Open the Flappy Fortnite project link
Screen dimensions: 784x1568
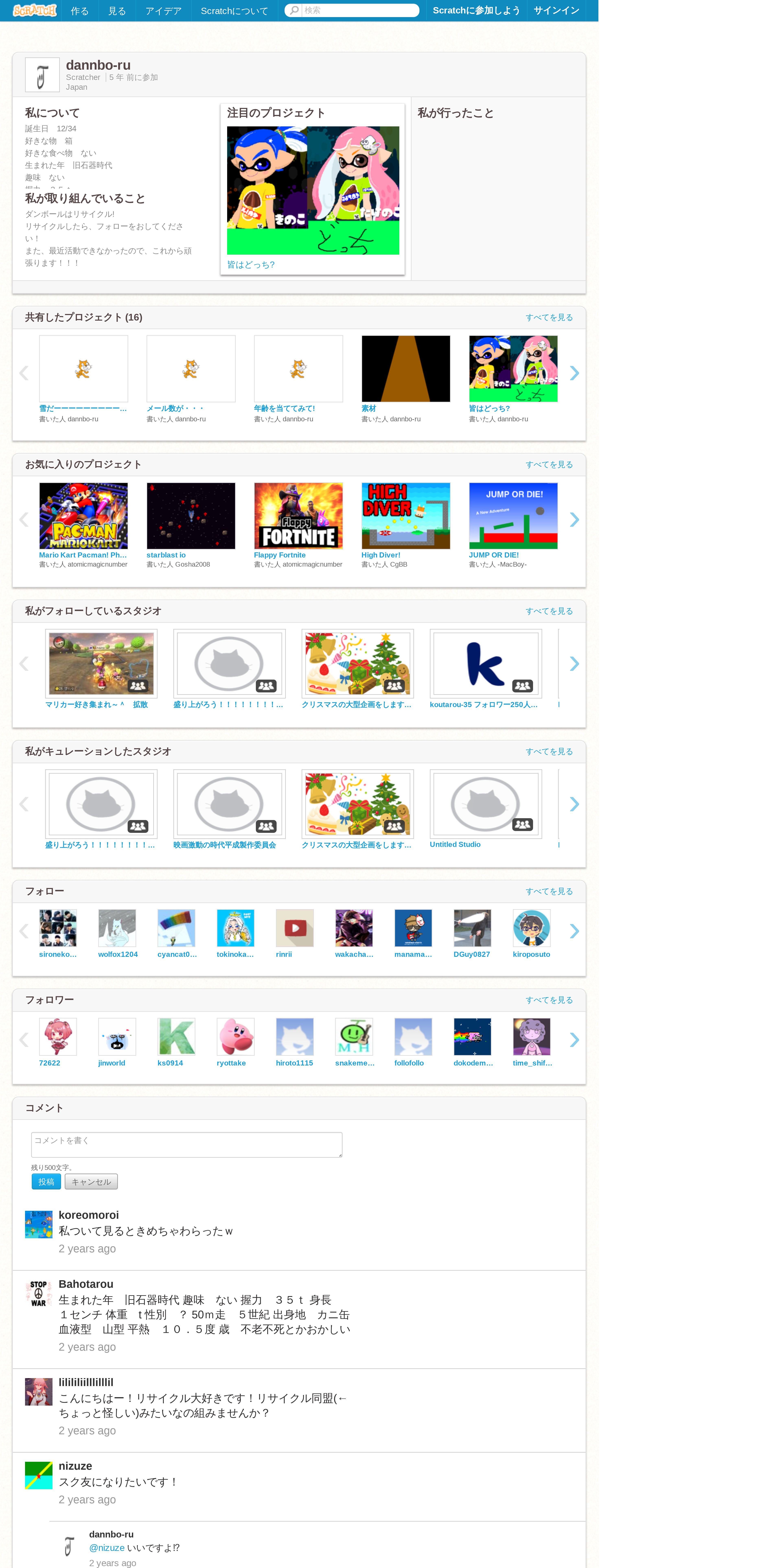pos(280,555)
